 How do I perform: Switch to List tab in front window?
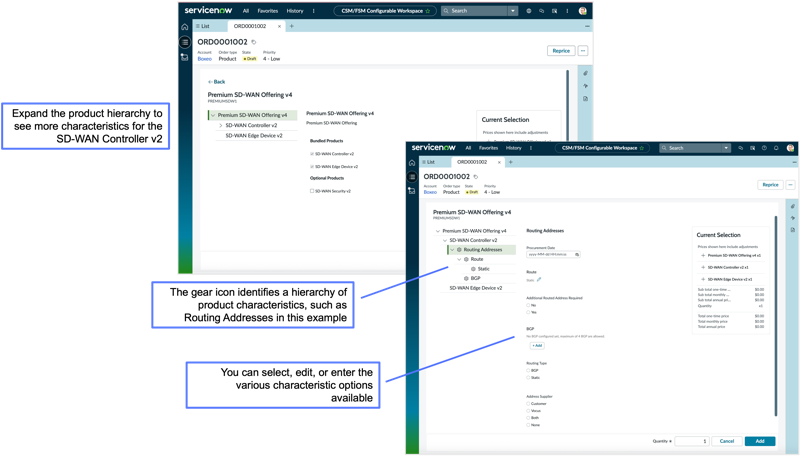click(428, 162)
